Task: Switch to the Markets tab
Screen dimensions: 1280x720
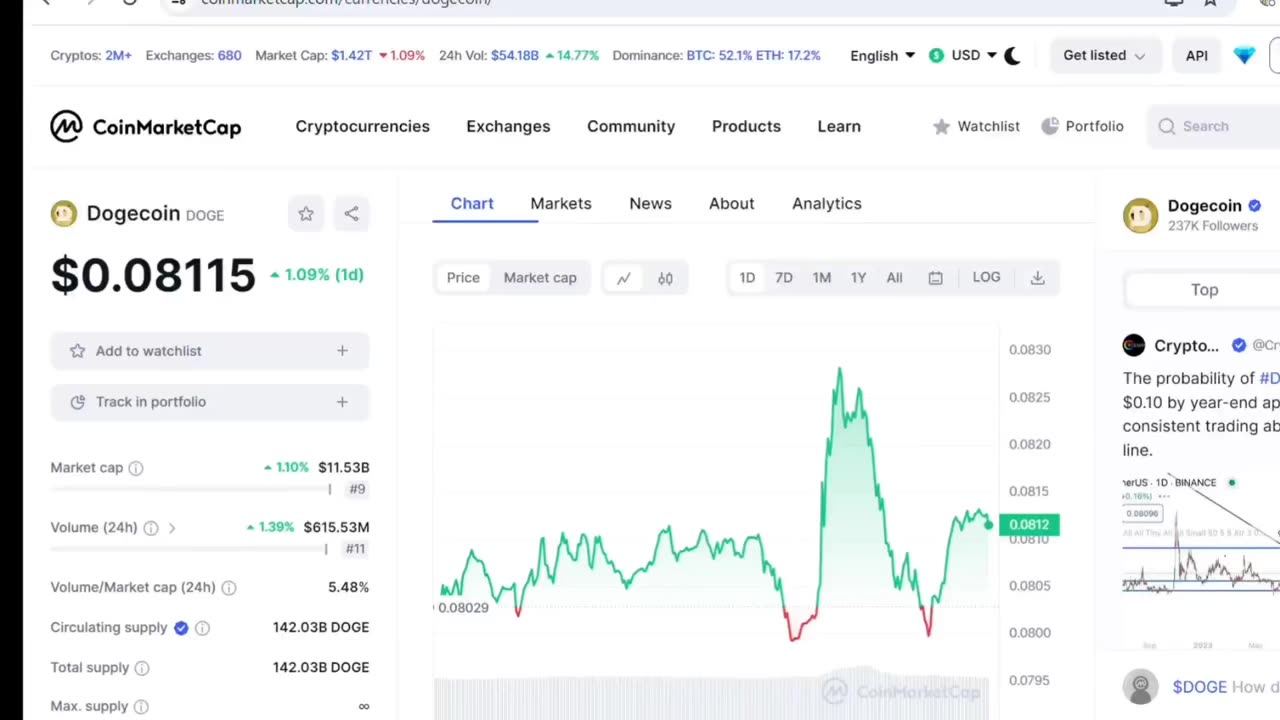Action: 561,204
